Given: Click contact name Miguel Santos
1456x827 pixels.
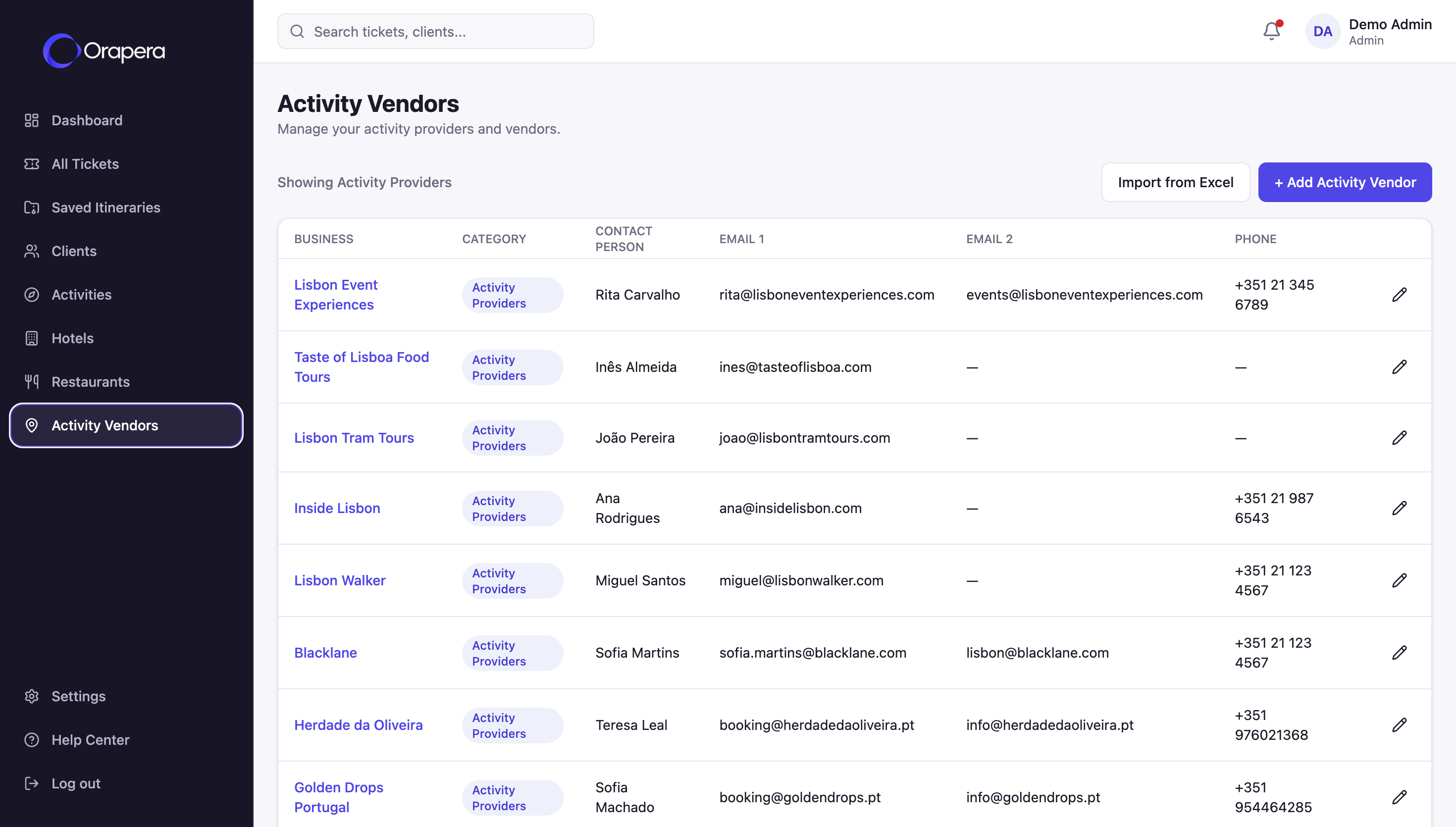Looking at the screenshot, I should pos(640,580).
